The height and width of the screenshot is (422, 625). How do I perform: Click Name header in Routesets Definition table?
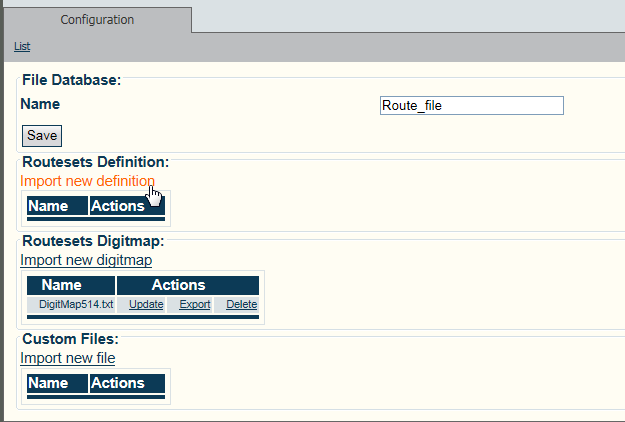(x=48, y=207)
